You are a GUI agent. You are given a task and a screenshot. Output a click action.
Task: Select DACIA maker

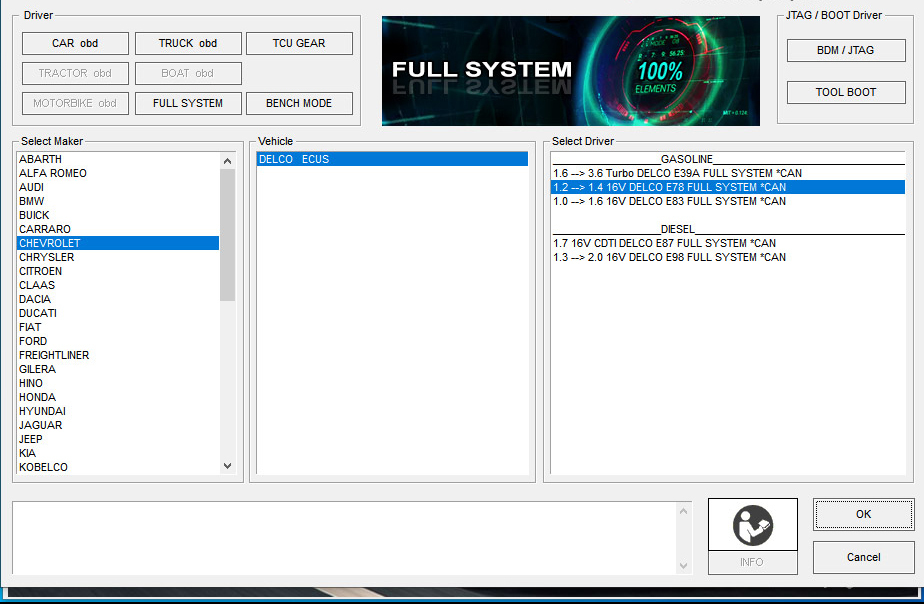click(118, 299)
